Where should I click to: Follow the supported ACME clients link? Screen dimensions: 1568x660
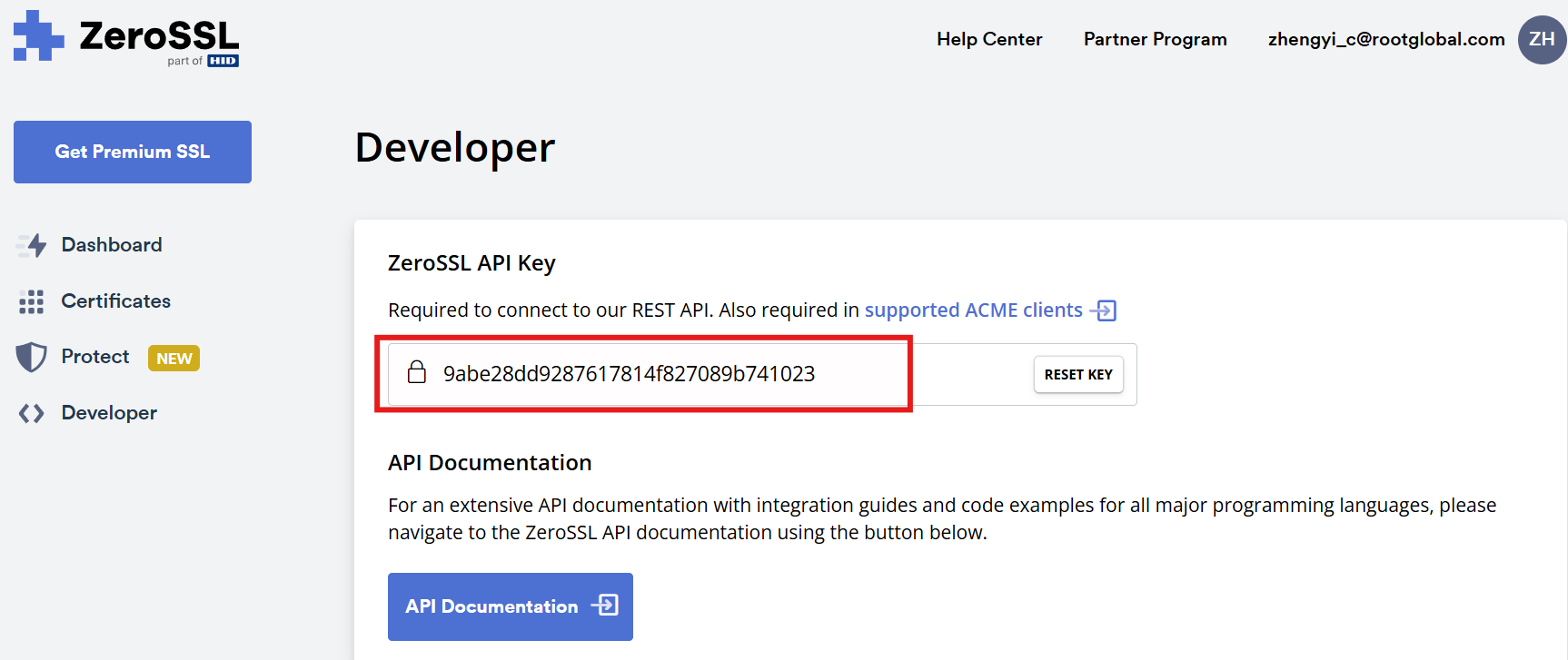click(x=973, y=310)
